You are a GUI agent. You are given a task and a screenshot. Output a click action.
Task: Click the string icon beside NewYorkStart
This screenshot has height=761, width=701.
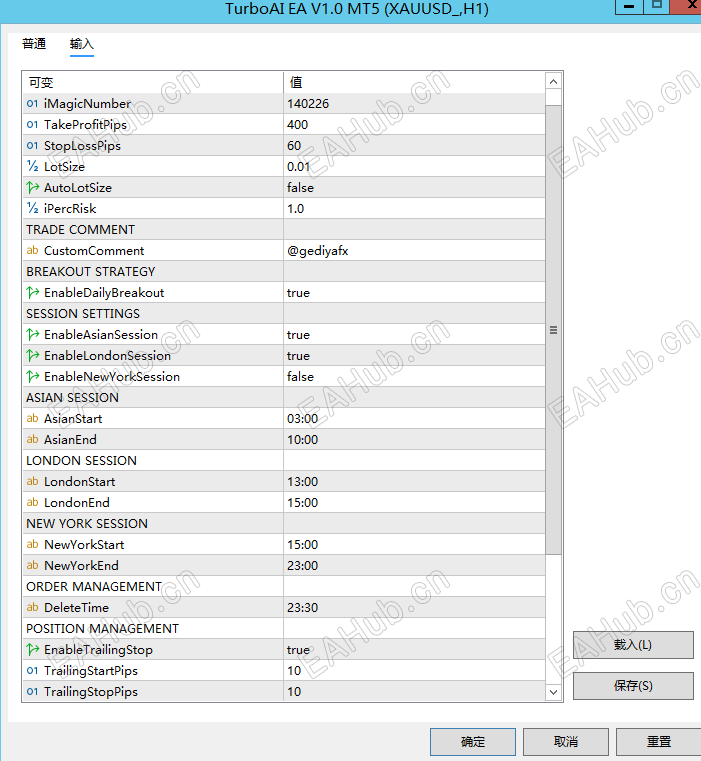pos(32,545)
